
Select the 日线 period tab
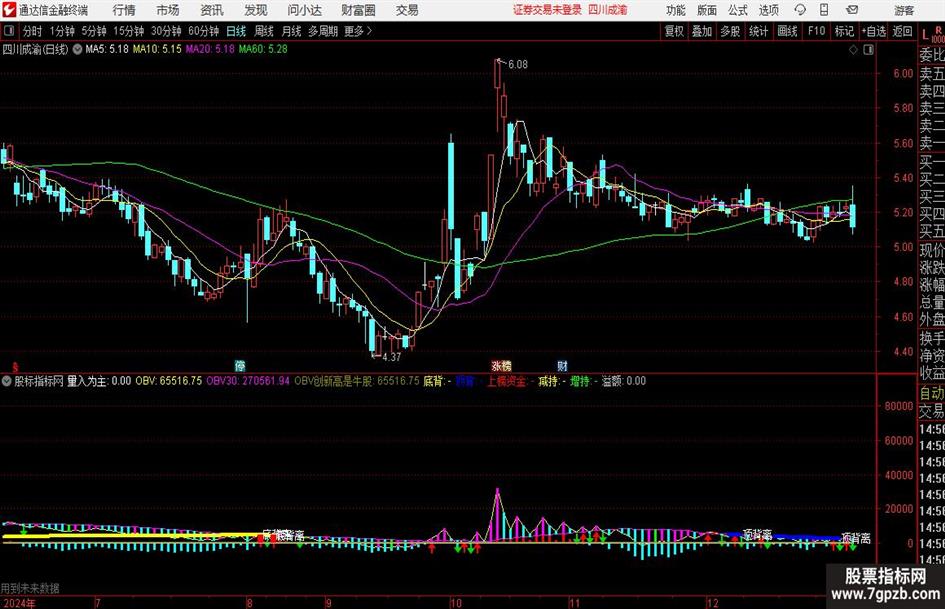pos(236,31)
